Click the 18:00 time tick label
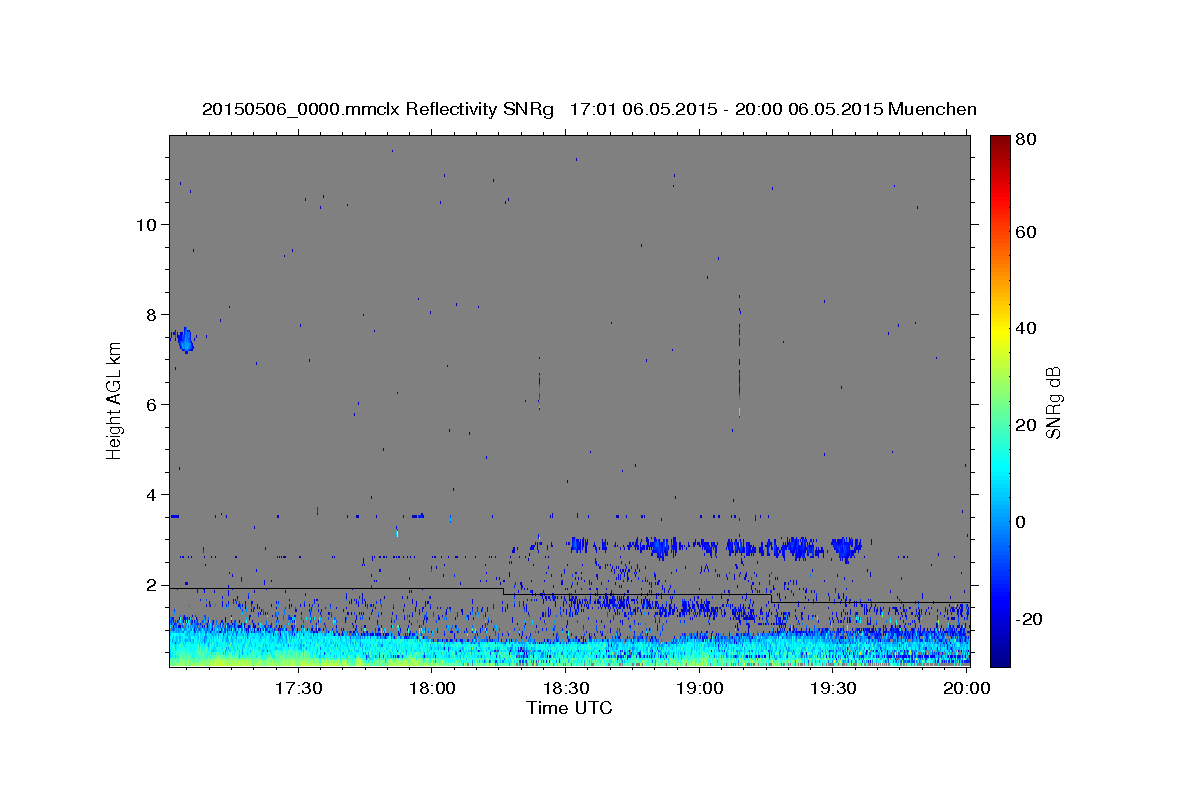 [x=433, y=689]
